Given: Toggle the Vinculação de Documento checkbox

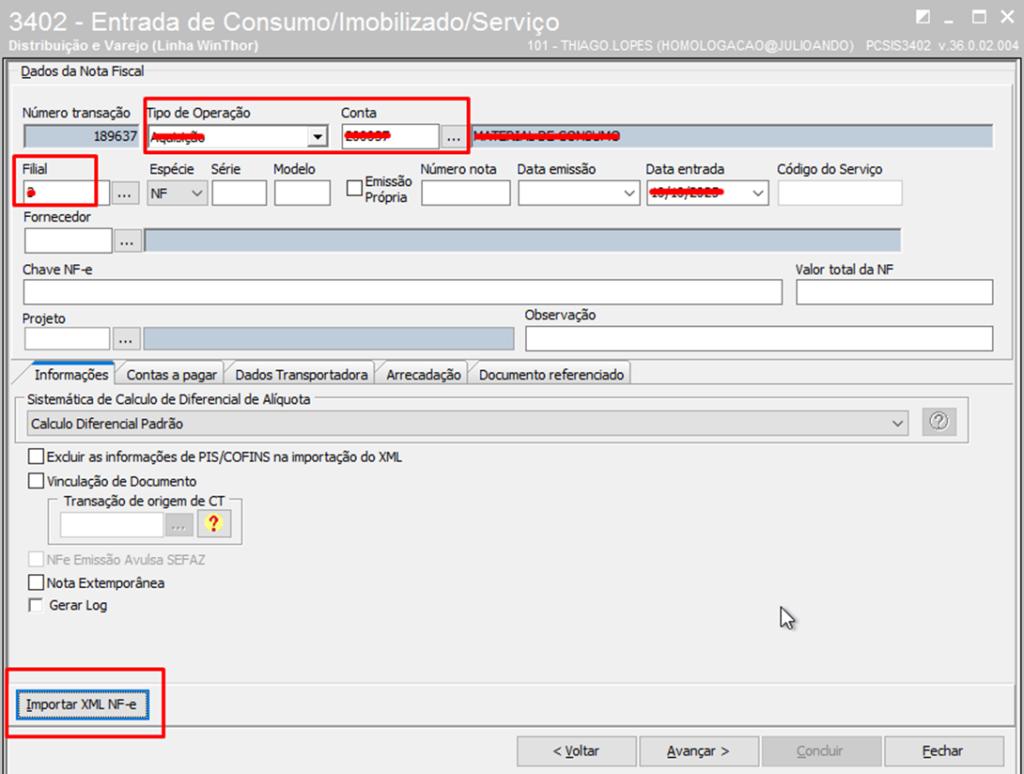Looking at the screenshot, I should click(37, 481).
